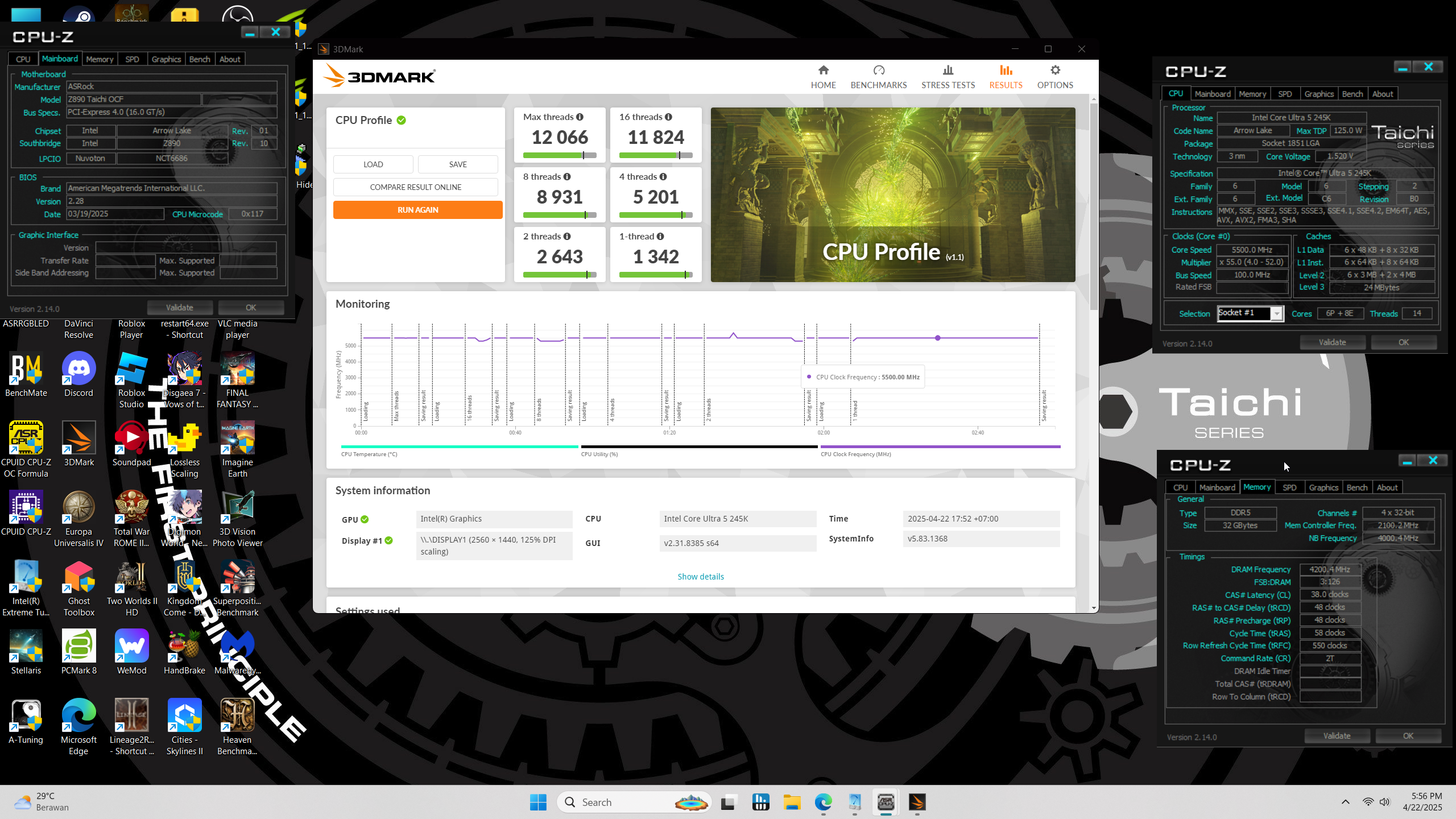Select Mainboard tab in top-right CPU-Z
This screenshot has width=1456, height=819.
[x=1213, y=94]
